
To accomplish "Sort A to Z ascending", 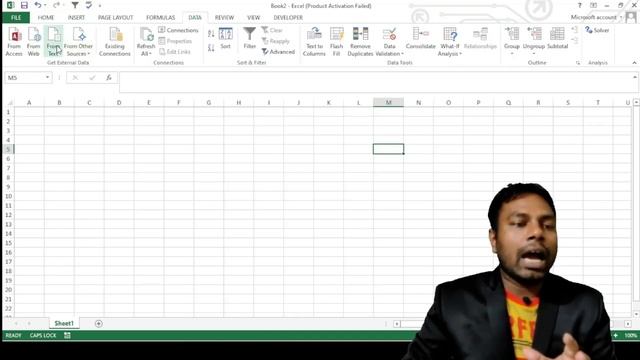I will 211,34.
